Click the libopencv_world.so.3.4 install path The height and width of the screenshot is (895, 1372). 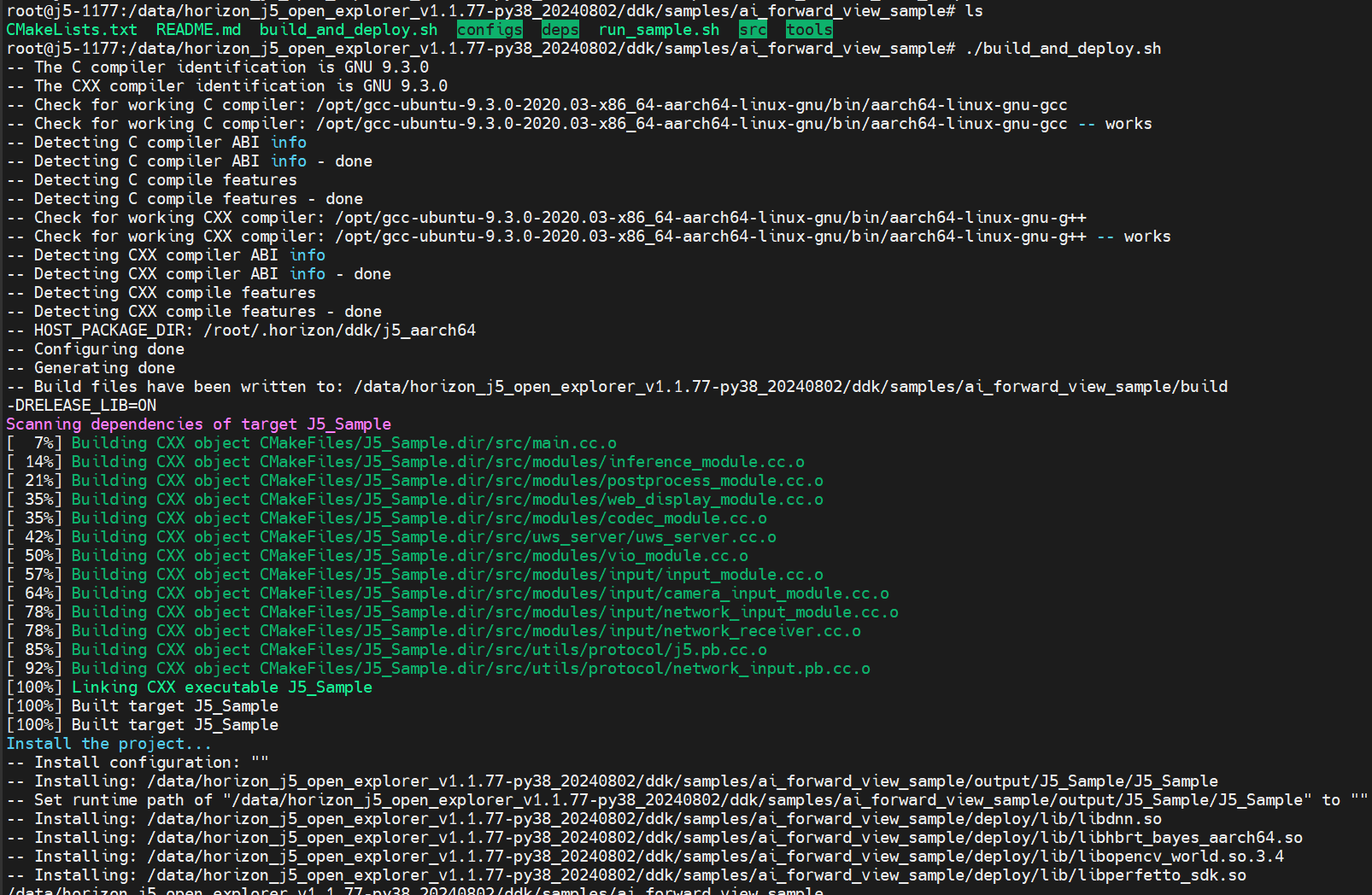715,857
